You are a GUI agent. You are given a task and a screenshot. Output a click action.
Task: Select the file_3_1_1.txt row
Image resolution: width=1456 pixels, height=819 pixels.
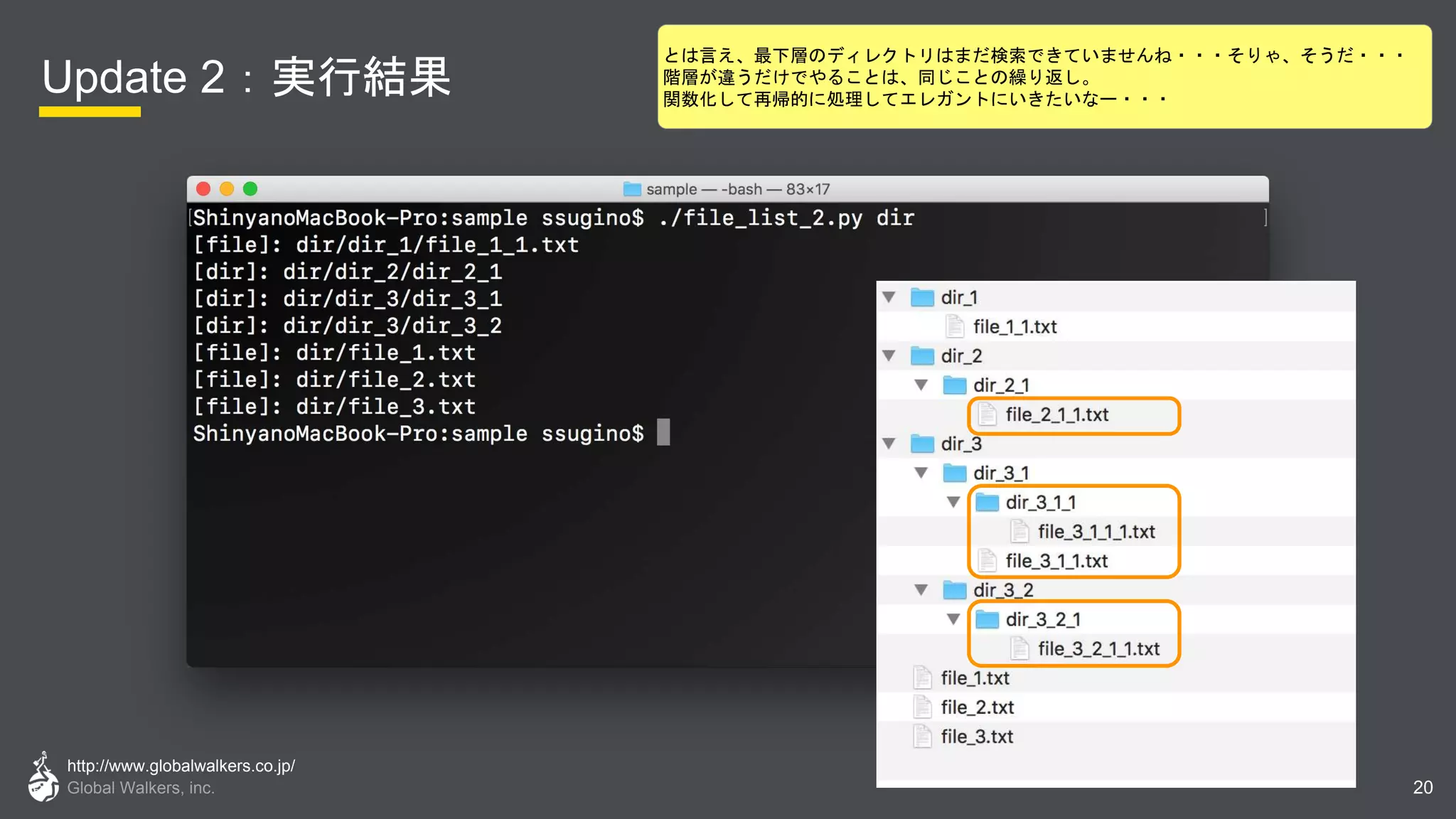coord(1115,561)
